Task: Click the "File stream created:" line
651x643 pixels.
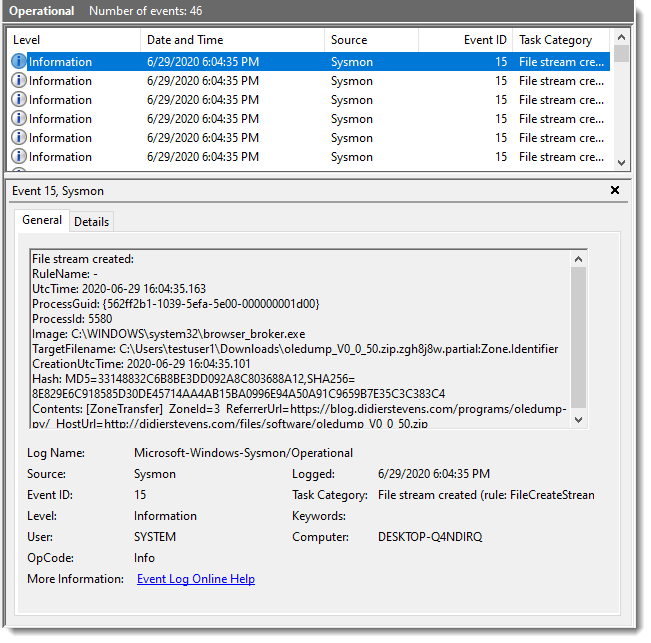Action: [83, 259]
